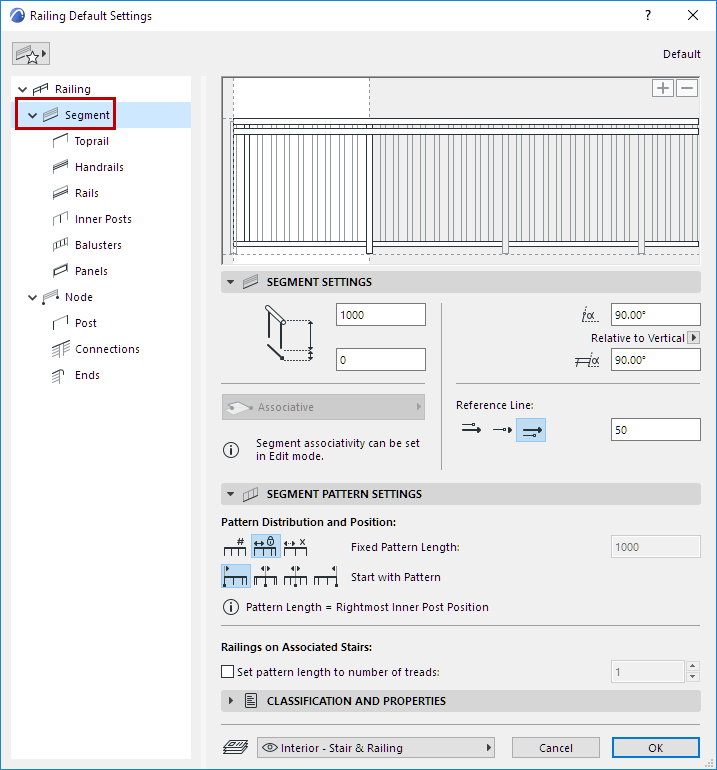Zoom out the railing preview with minus
The height and width of the screenshot is (770, 717).
tap(687, 88)
